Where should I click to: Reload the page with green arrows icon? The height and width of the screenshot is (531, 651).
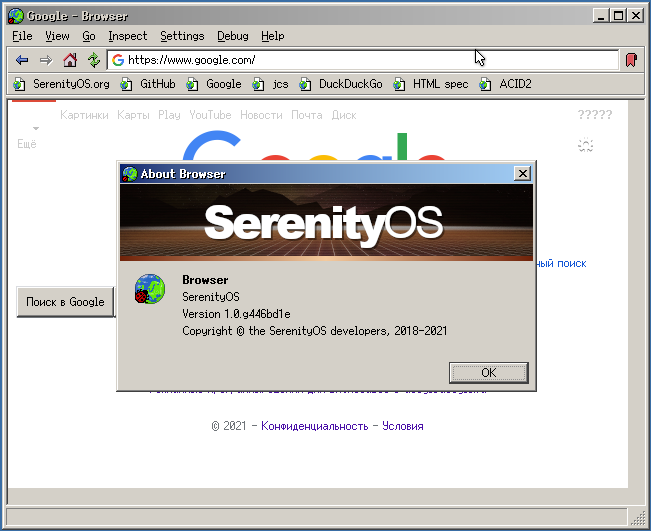click(x=94, y=60)
